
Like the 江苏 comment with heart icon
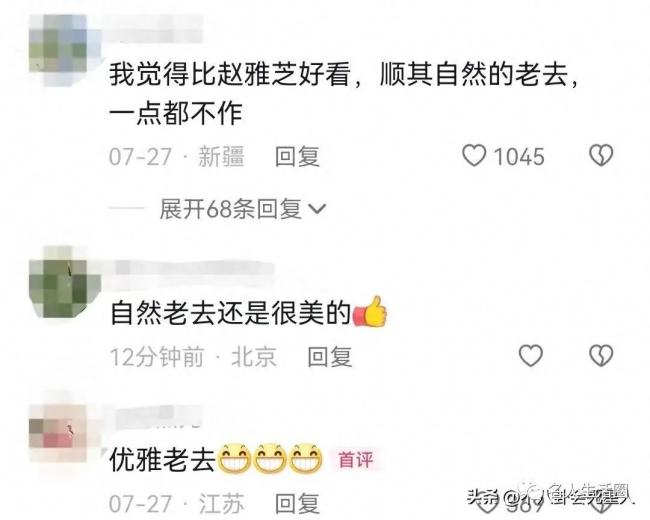pyautogui.click(x=485, y=504)
